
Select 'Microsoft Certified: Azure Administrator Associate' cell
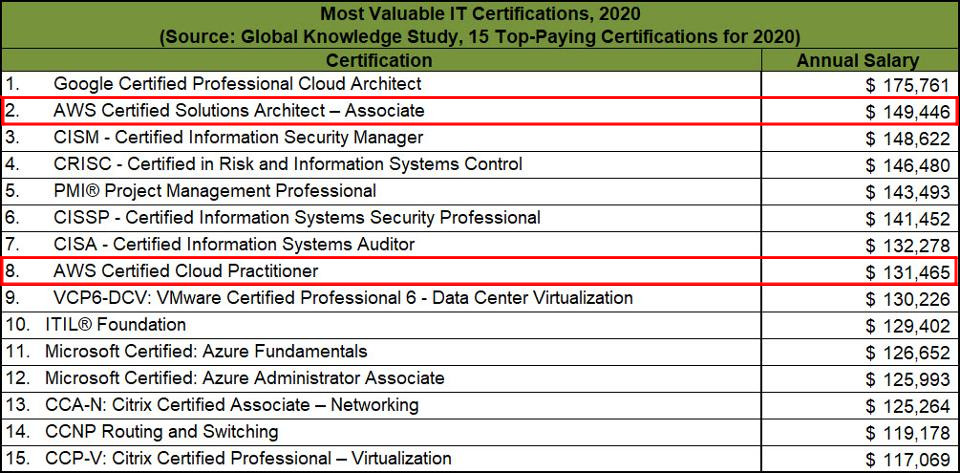(381, 378)
